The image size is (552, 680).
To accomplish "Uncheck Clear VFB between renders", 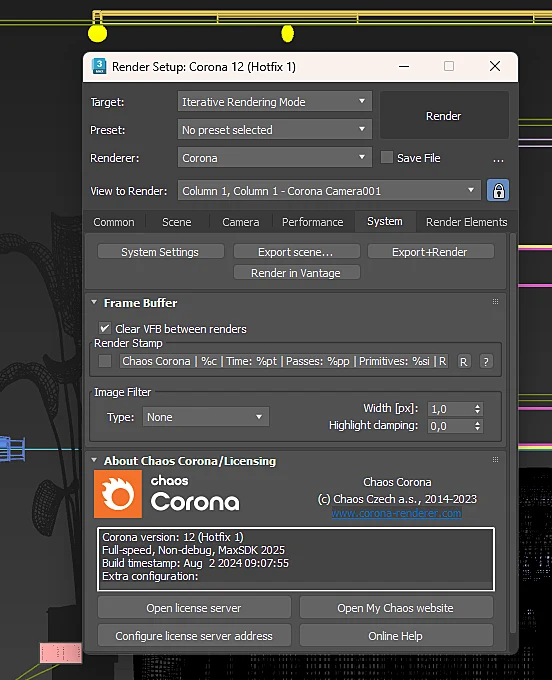I will click(x=105, y=328).
